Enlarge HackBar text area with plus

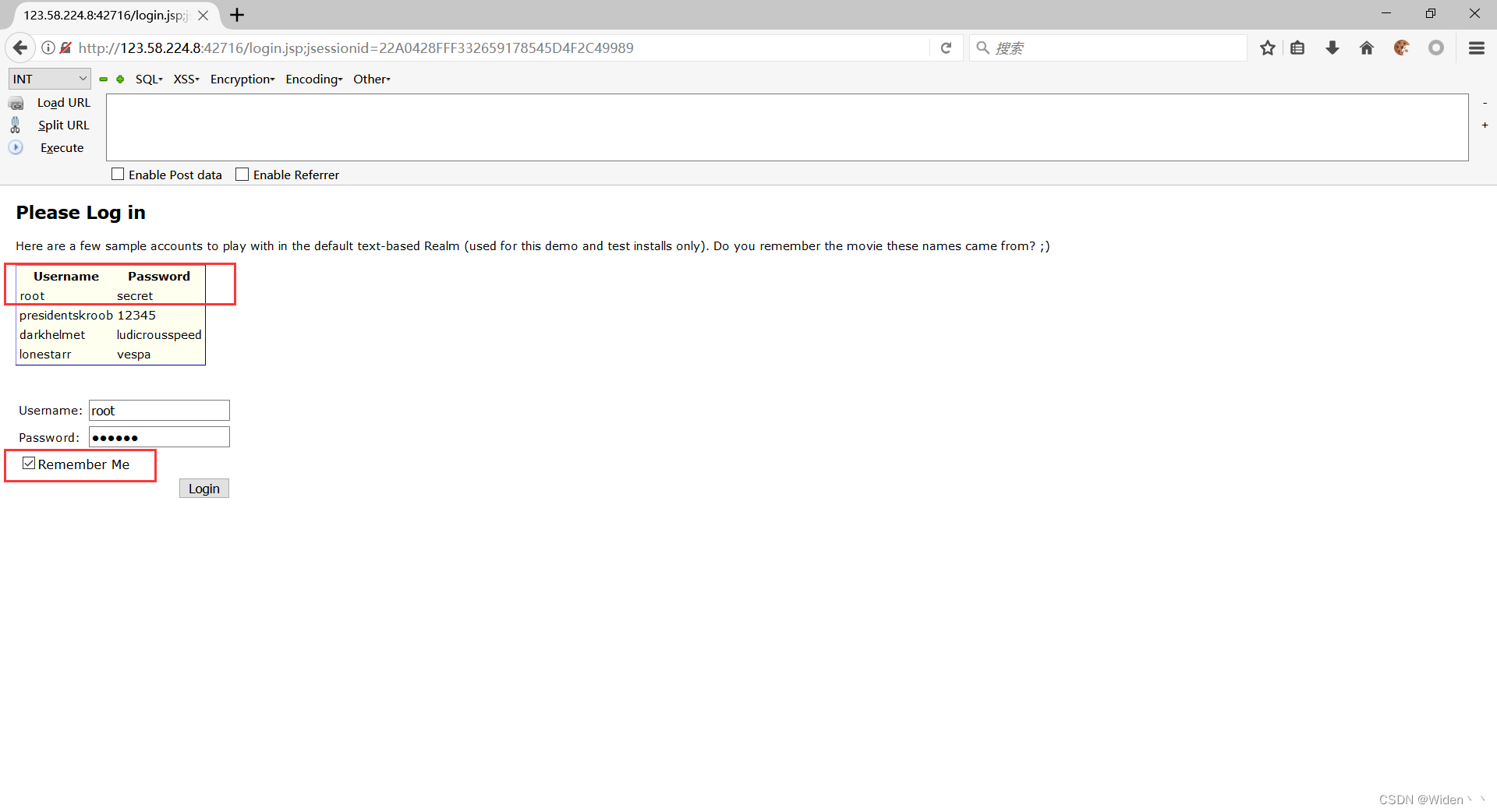[1485, 125]
